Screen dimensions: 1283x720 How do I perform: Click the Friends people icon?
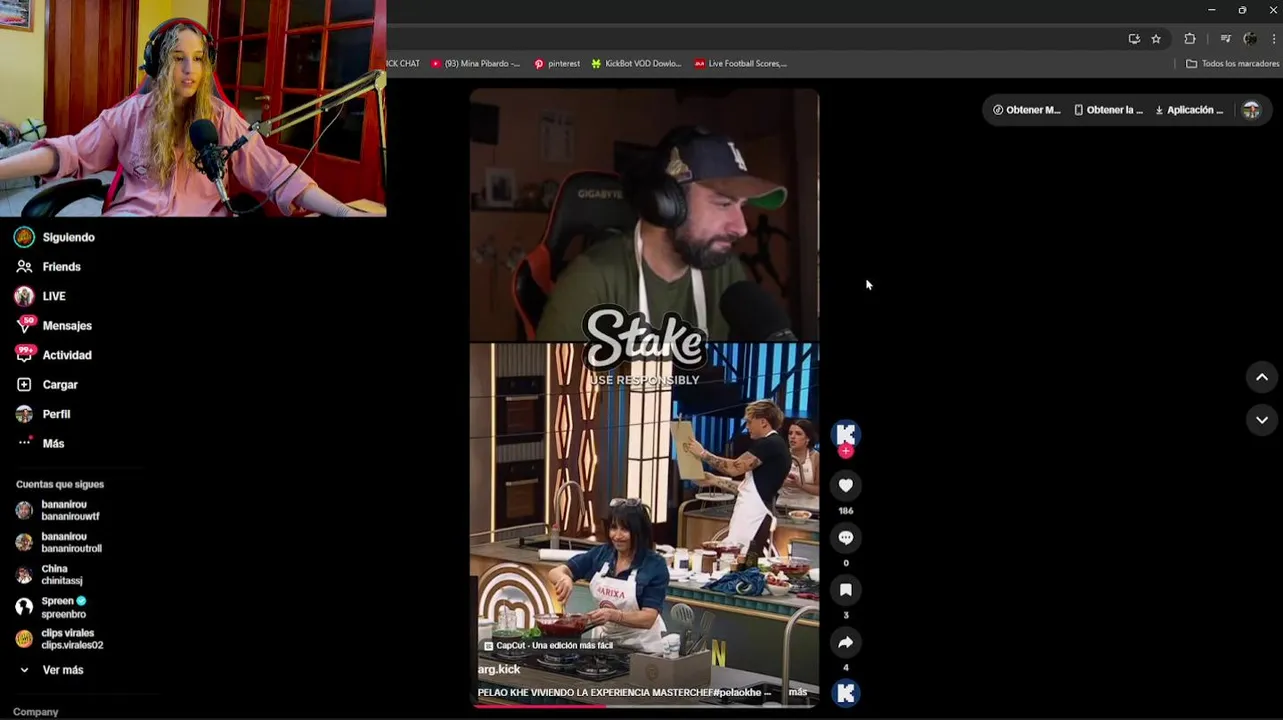click(x=24, y=267)
